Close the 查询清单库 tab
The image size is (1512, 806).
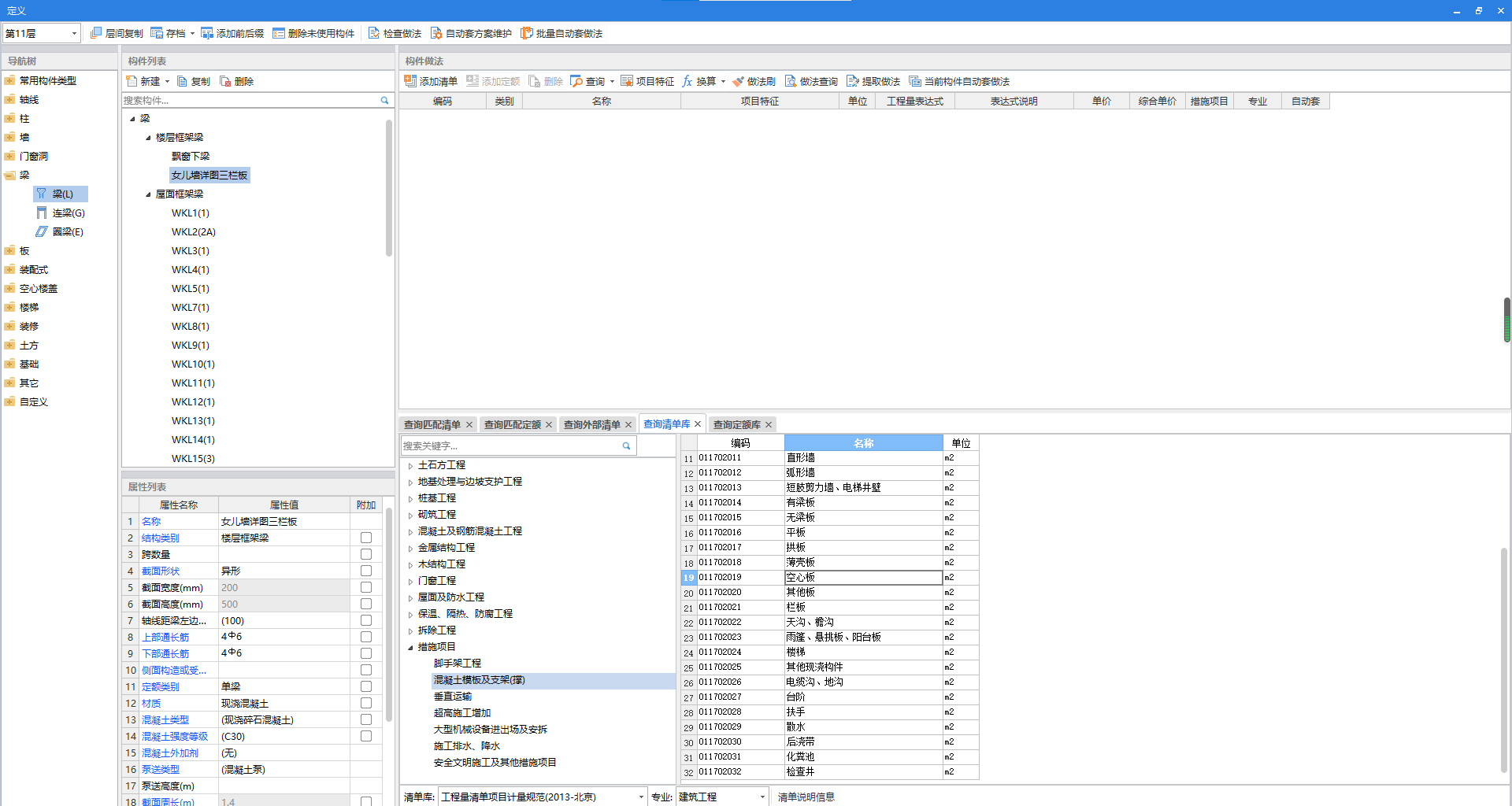[x=698, y=423]
